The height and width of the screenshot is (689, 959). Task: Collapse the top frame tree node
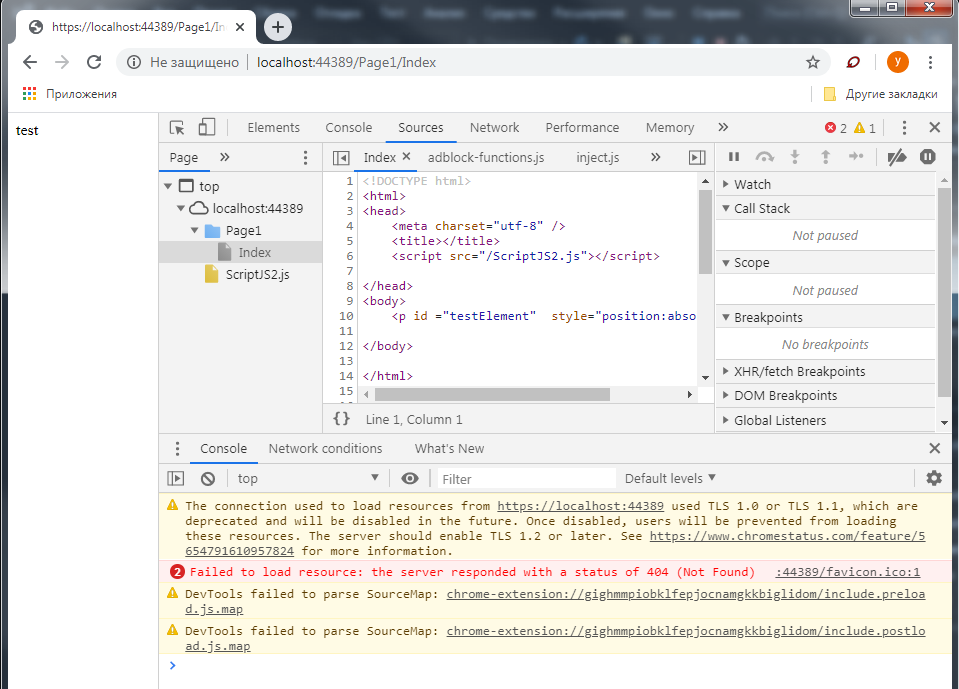(168, 186)
